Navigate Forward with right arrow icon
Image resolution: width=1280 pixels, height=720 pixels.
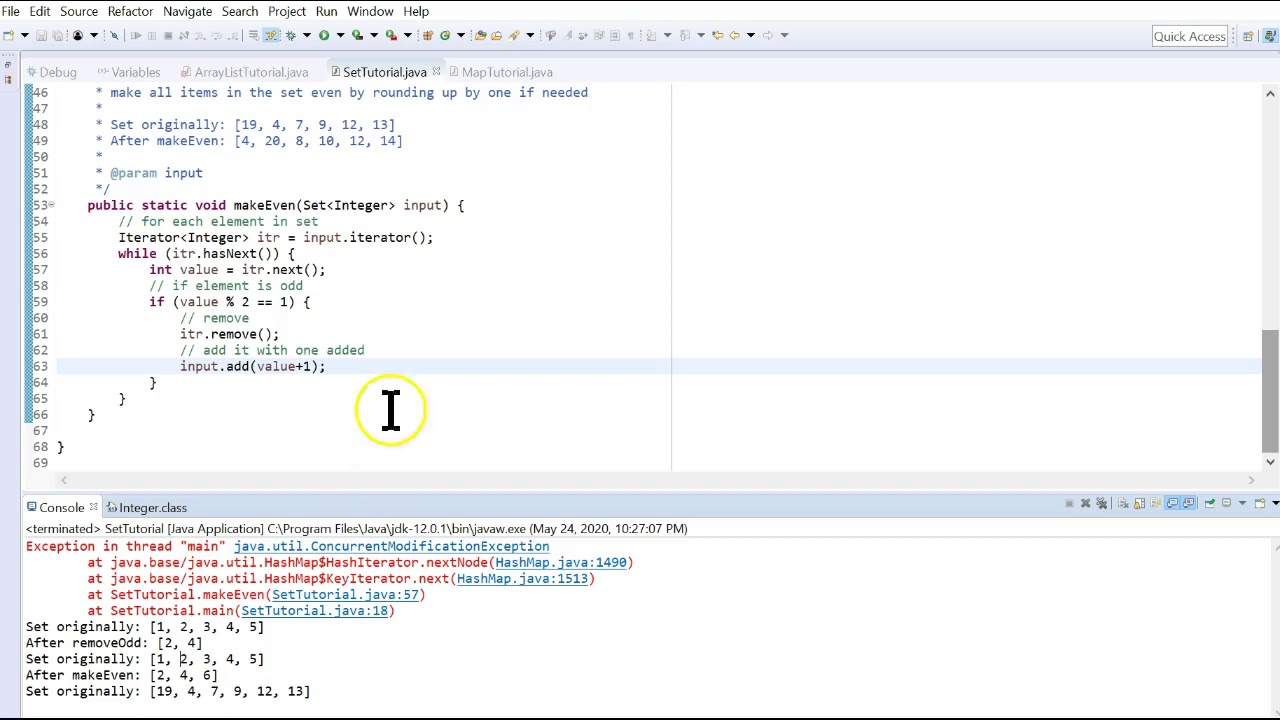pos(767,35)
